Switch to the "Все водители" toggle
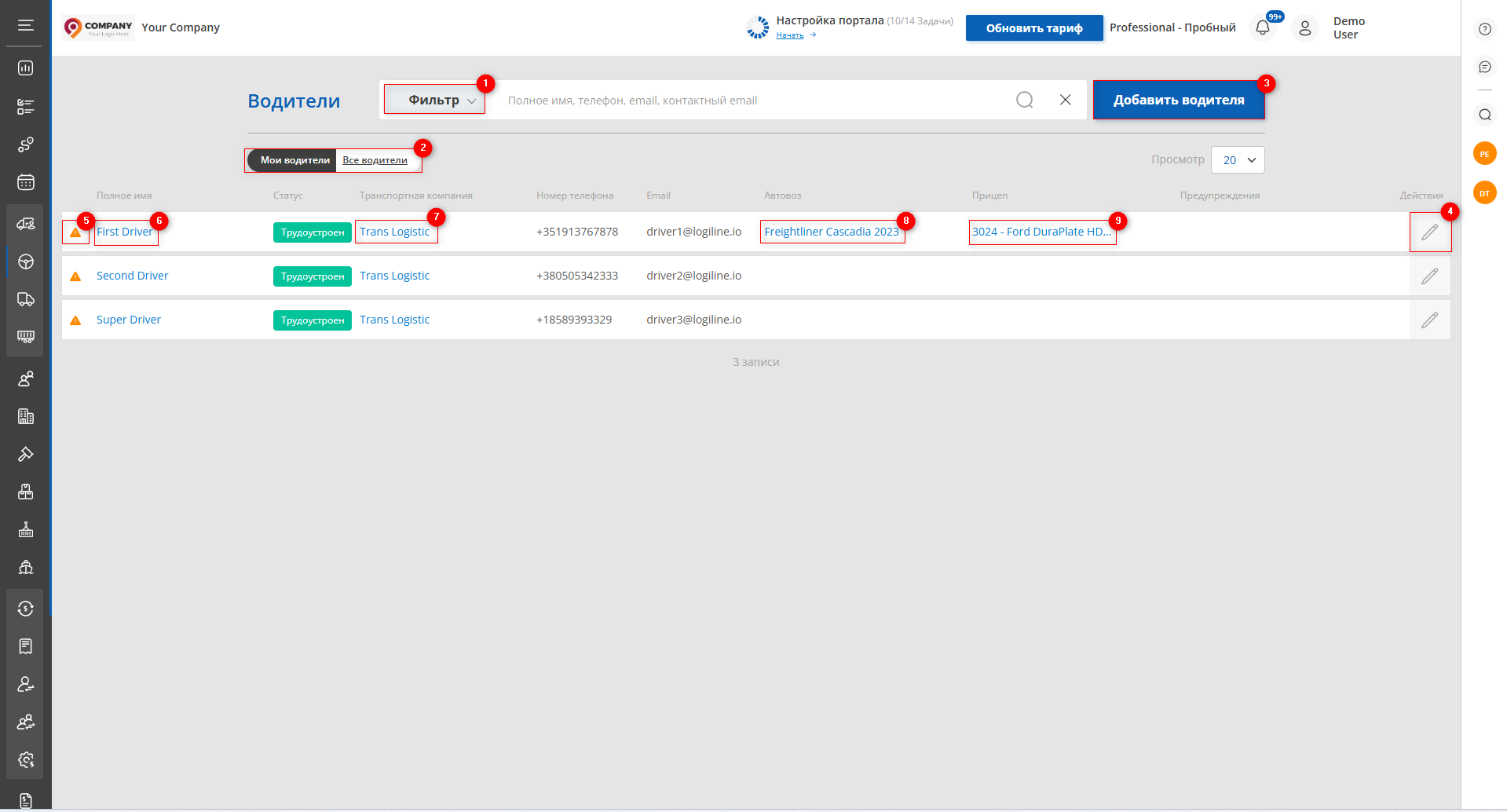 point(375,160)
